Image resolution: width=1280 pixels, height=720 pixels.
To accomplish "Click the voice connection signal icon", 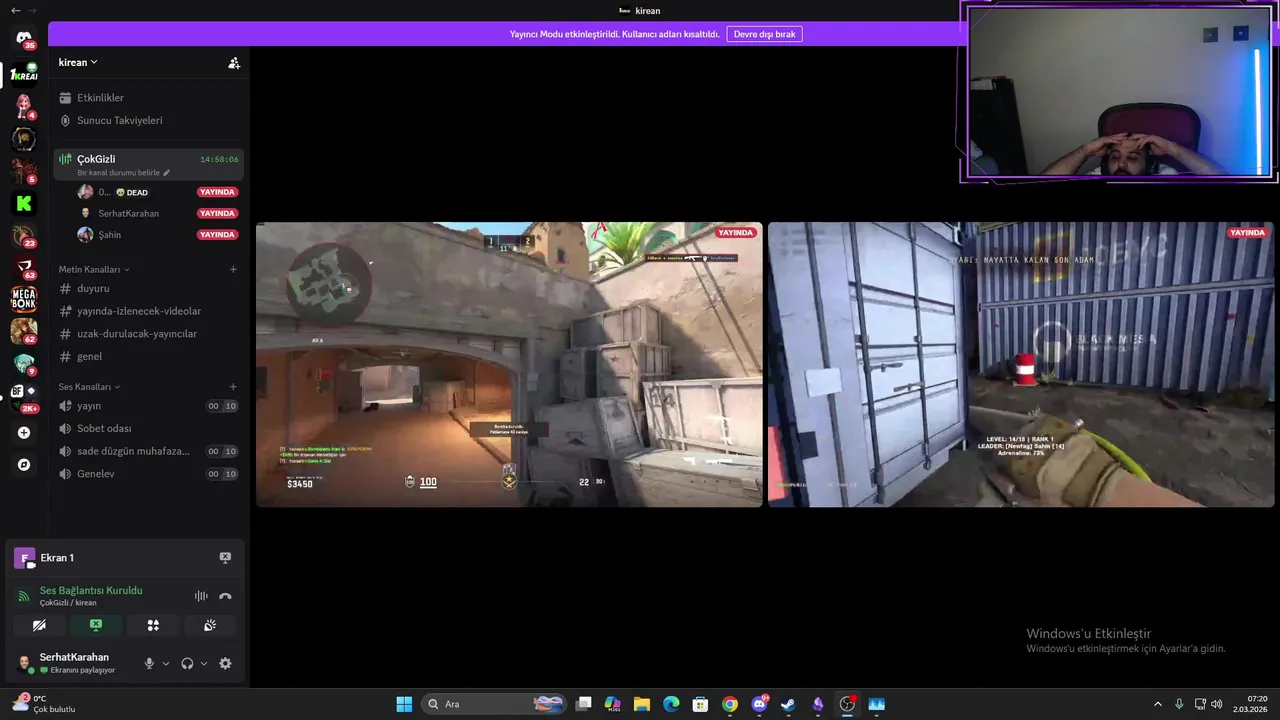I will [24, 596].
